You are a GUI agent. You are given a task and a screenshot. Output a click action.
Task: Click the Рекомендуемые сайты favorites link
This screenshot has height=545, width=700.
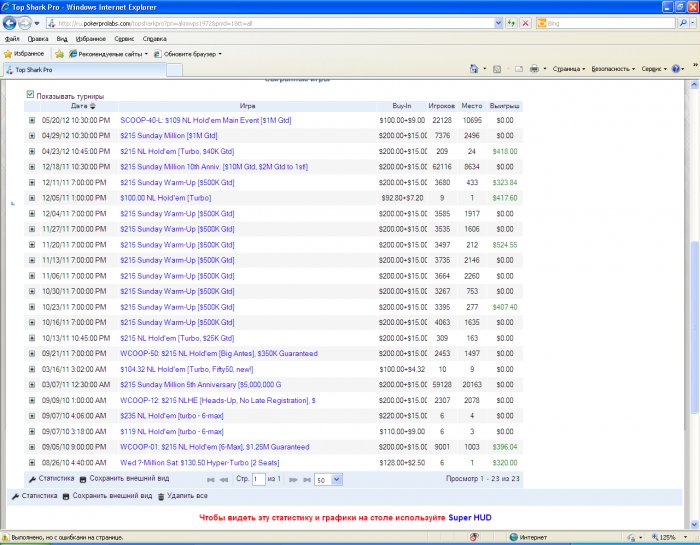point(108,54)
